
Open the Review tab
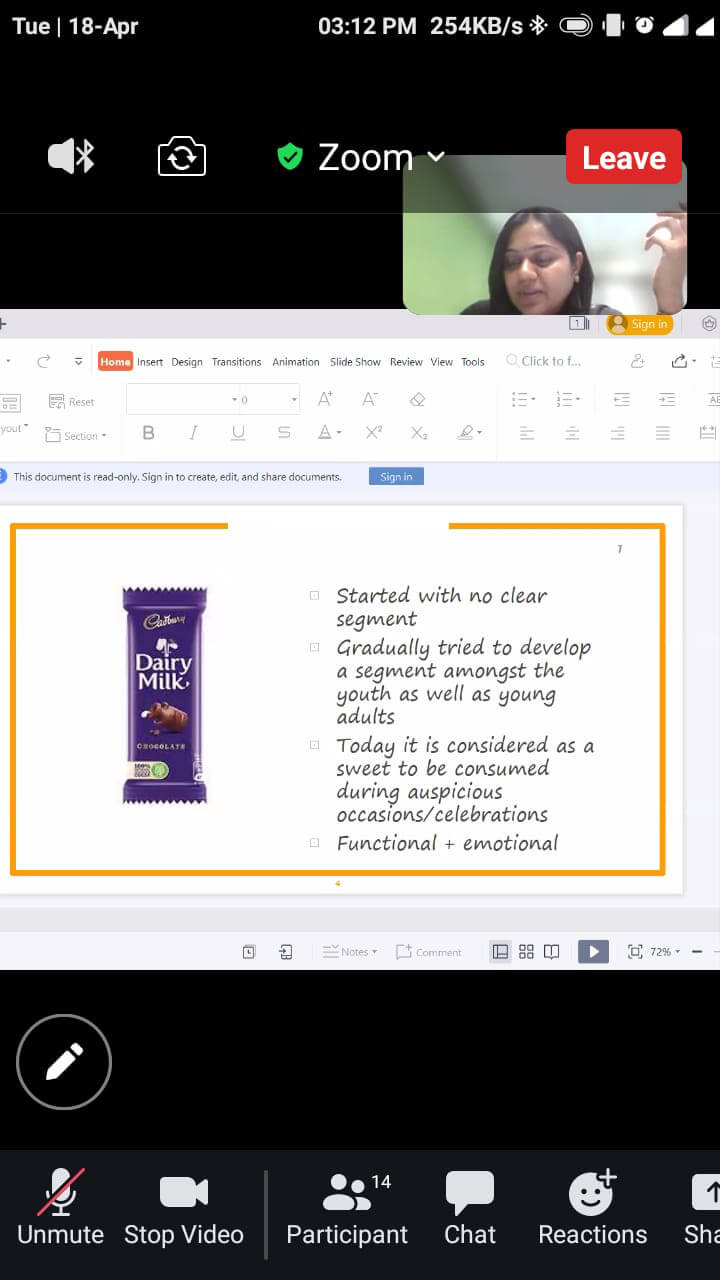tap(406, 362)
